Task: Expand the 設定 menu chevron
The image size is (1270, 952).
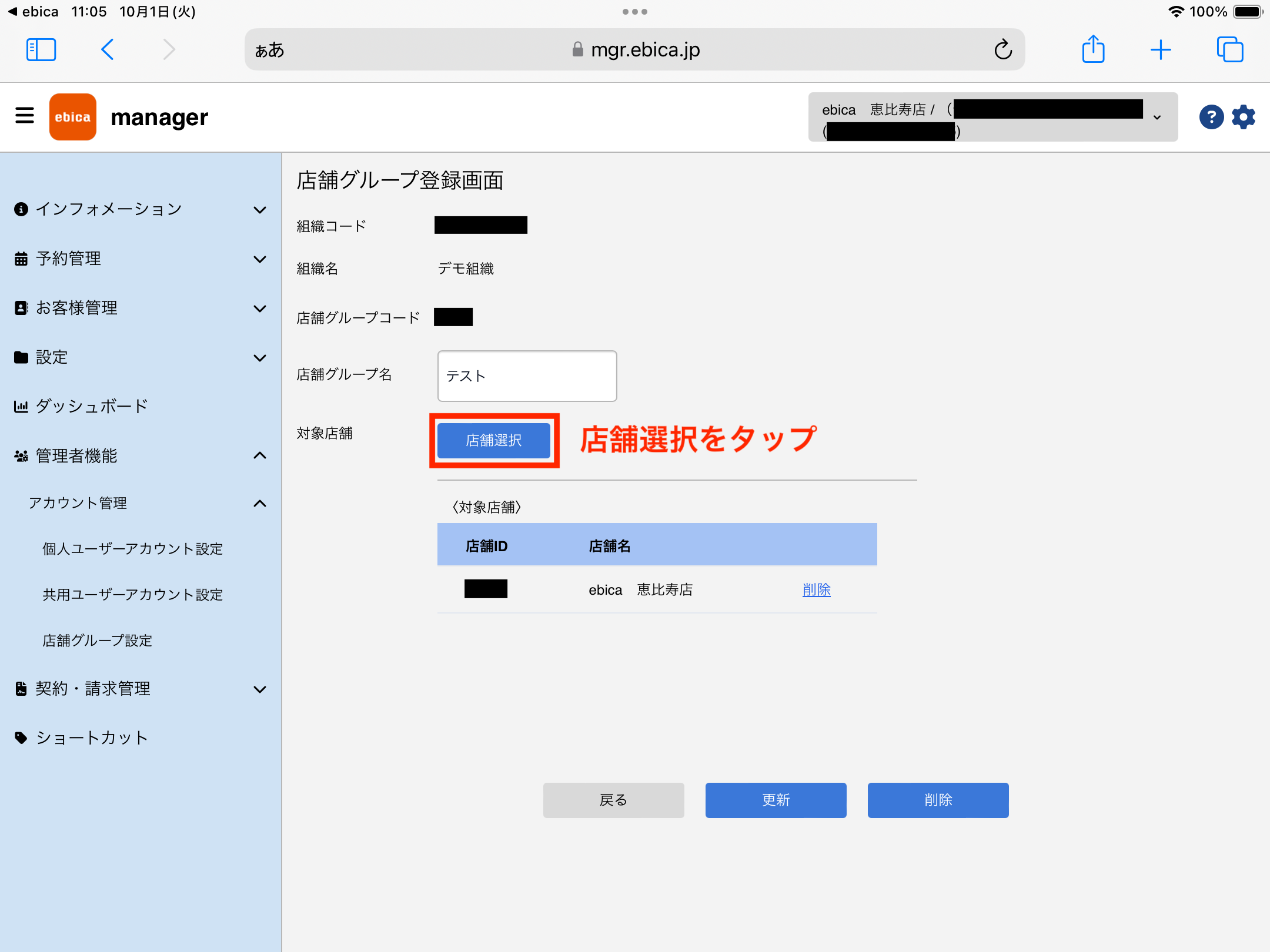Action: click(x=260, y=358)
